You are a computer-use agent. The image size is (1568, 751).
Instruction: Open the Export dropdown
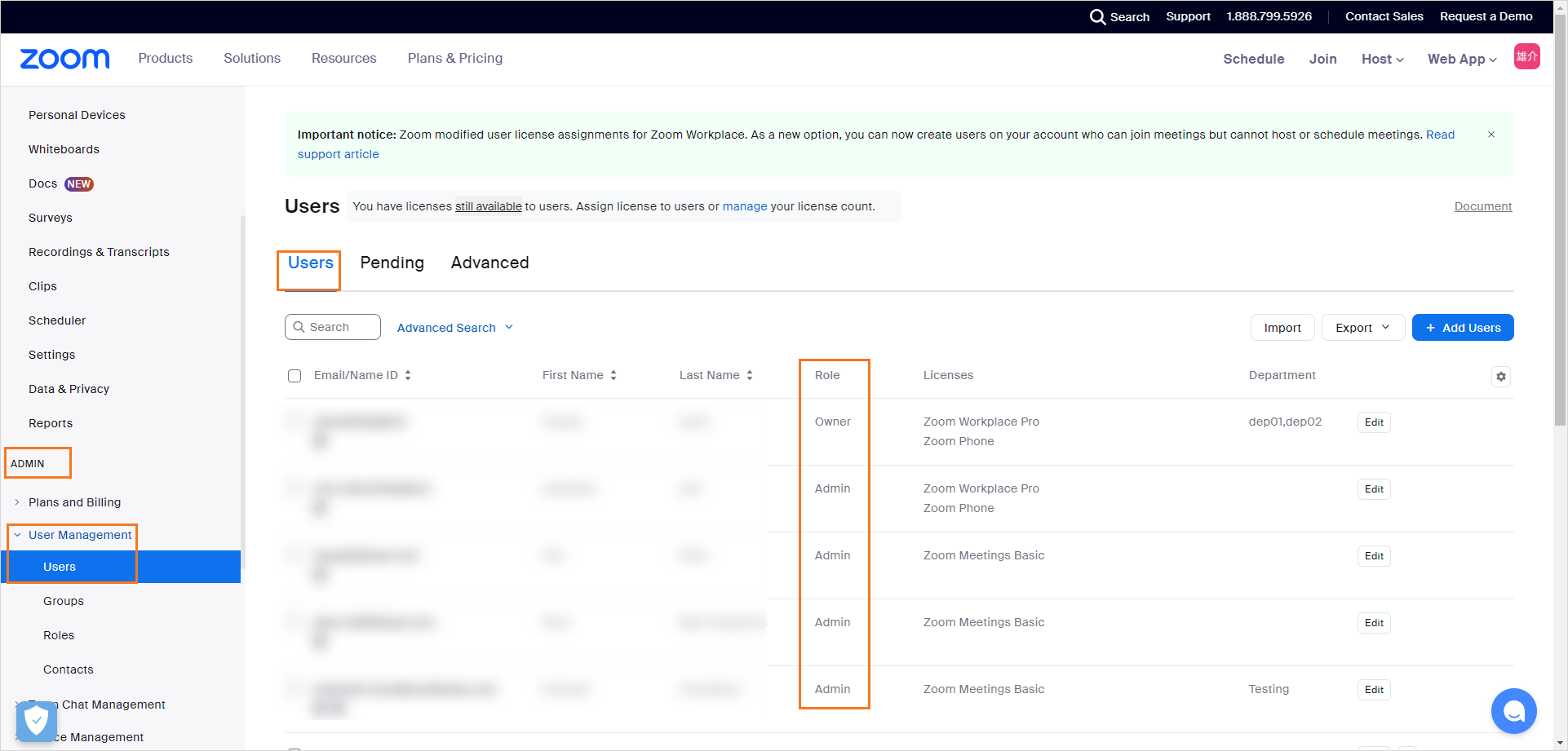pyautogui.click(x=1362, y=328)
